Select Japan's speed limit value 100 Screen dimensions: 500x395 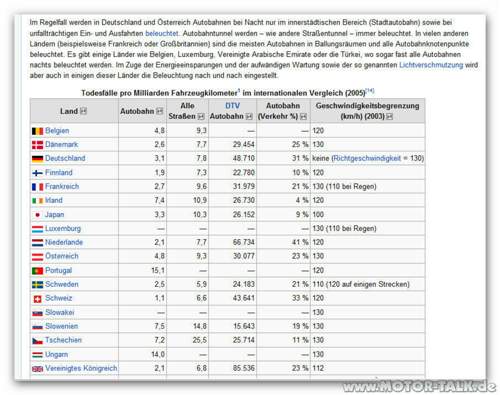pyautogui.click(x=318, y=214)
